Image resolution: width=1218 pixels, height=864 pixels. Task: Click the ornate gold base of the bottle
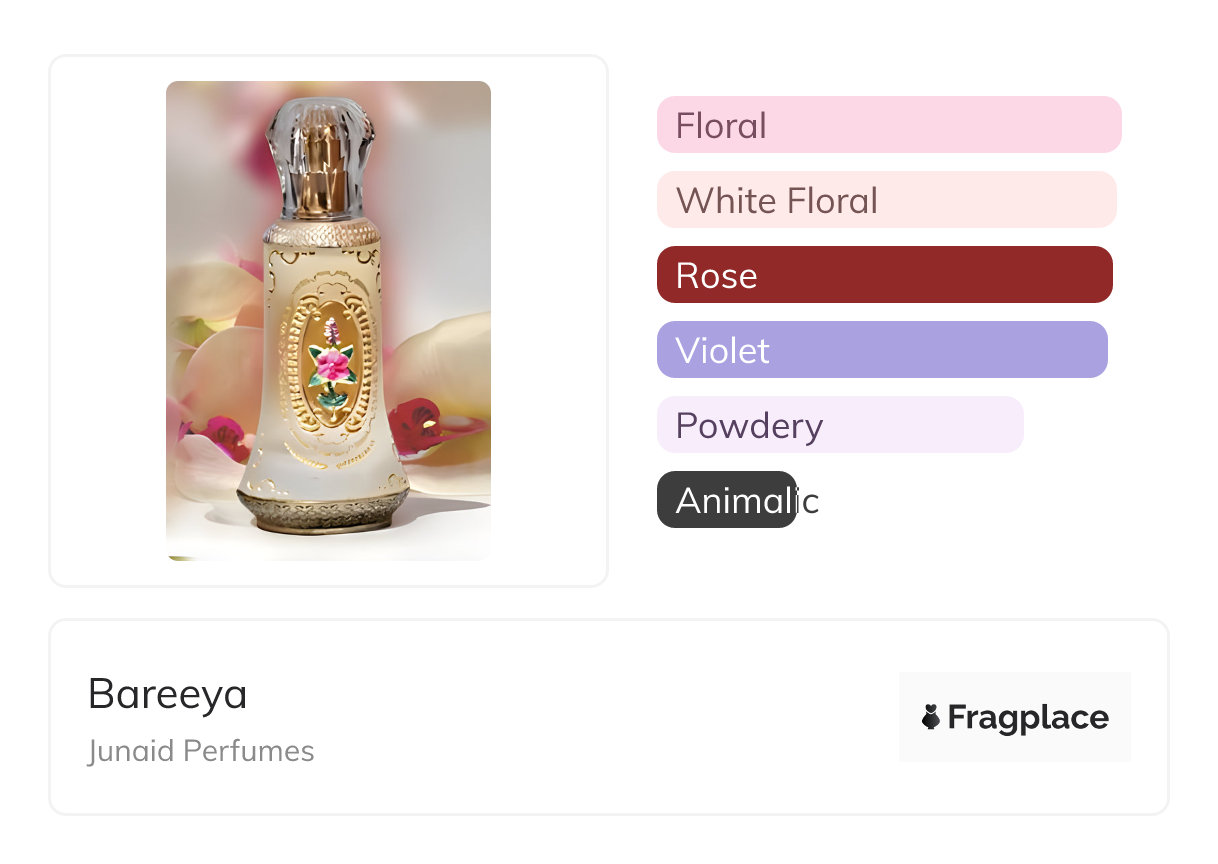(323, 508)
